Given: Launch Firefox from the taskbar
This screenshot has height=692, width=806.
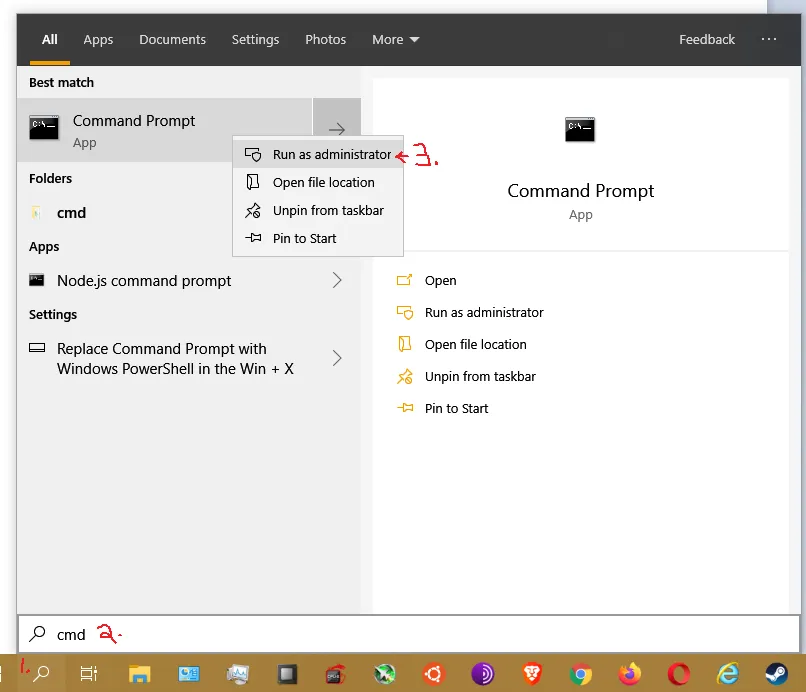Looking at the screenshot, I should [630, 674].
